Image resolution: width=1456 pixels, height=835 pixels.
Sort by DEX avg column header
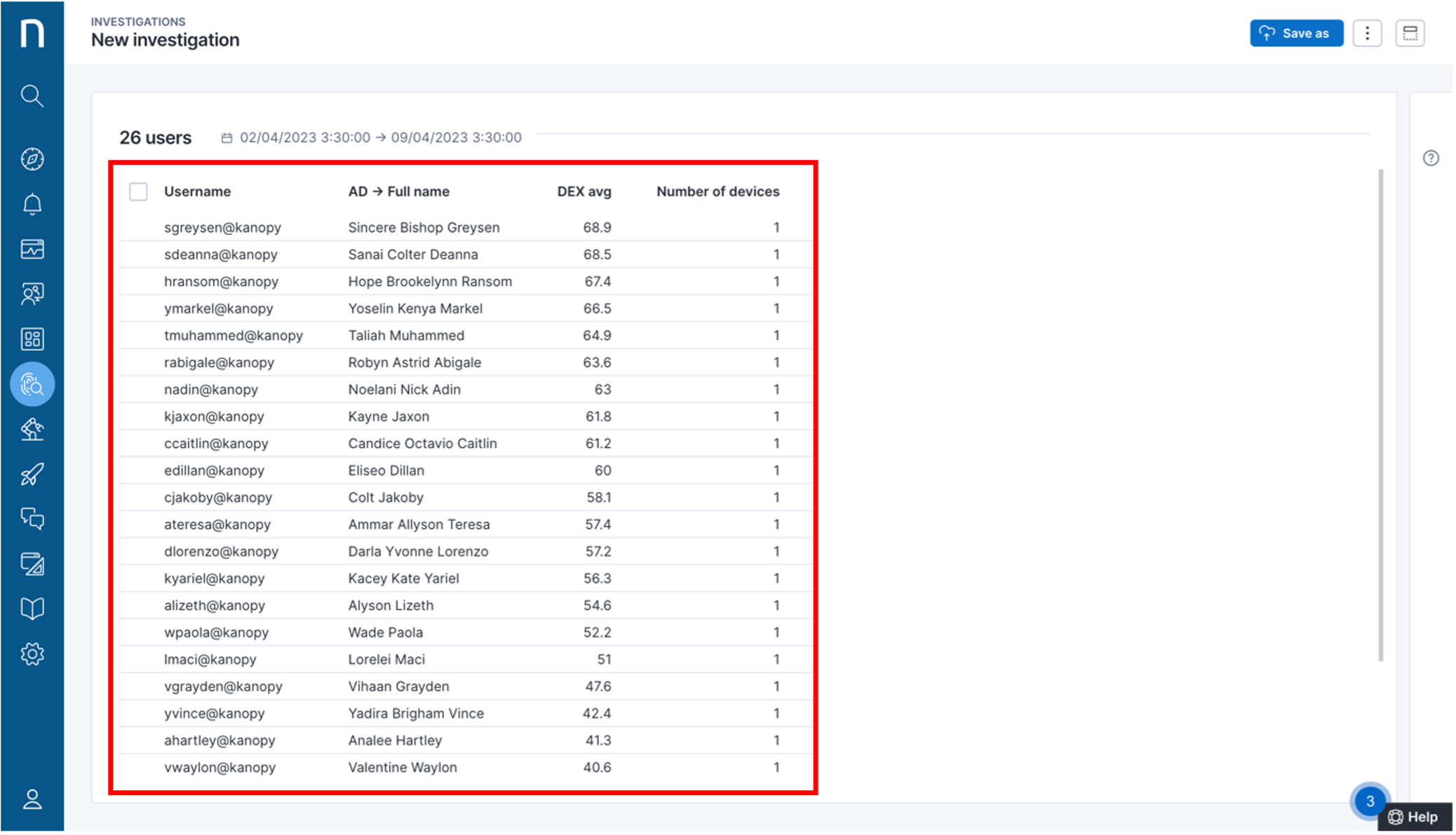pos(584,191)
